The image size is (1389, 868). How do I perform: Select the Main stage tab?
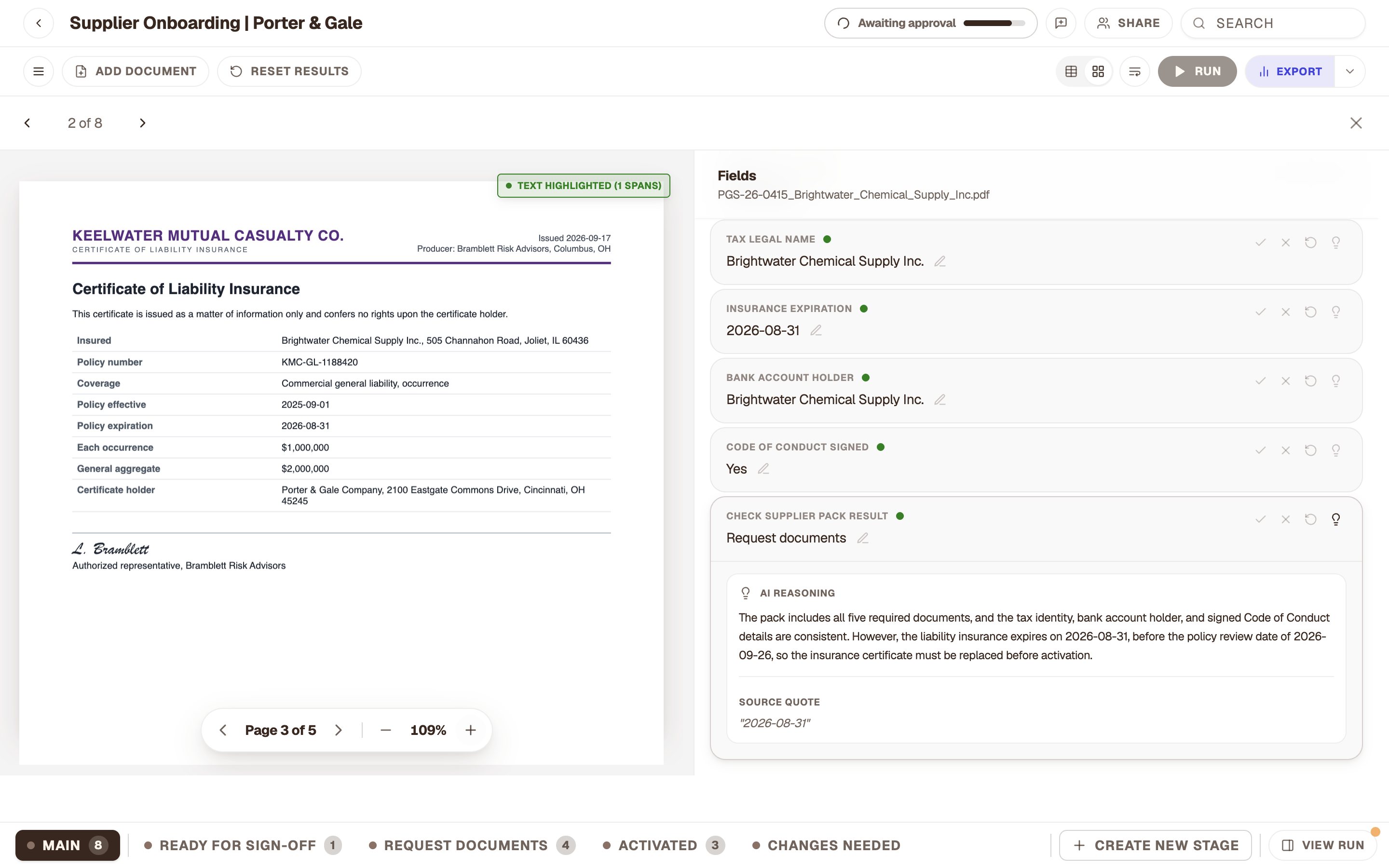click(68, 845)
